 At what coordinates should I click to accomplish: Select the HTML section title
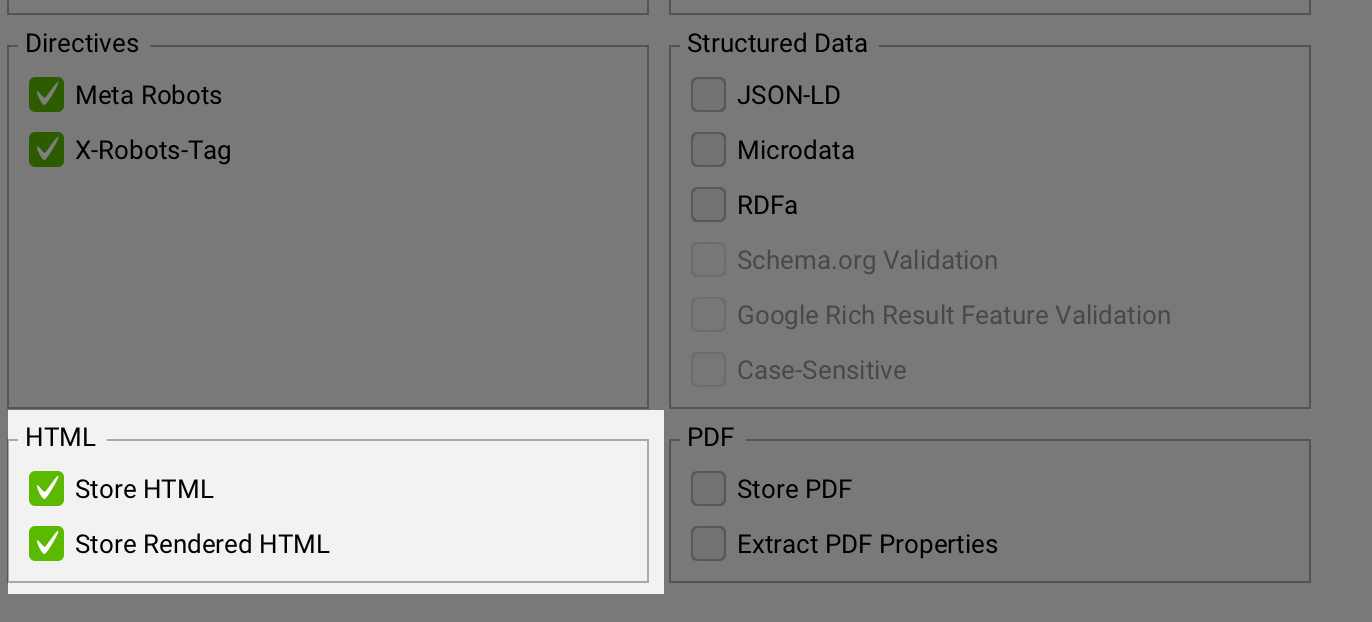pos(60,437)
